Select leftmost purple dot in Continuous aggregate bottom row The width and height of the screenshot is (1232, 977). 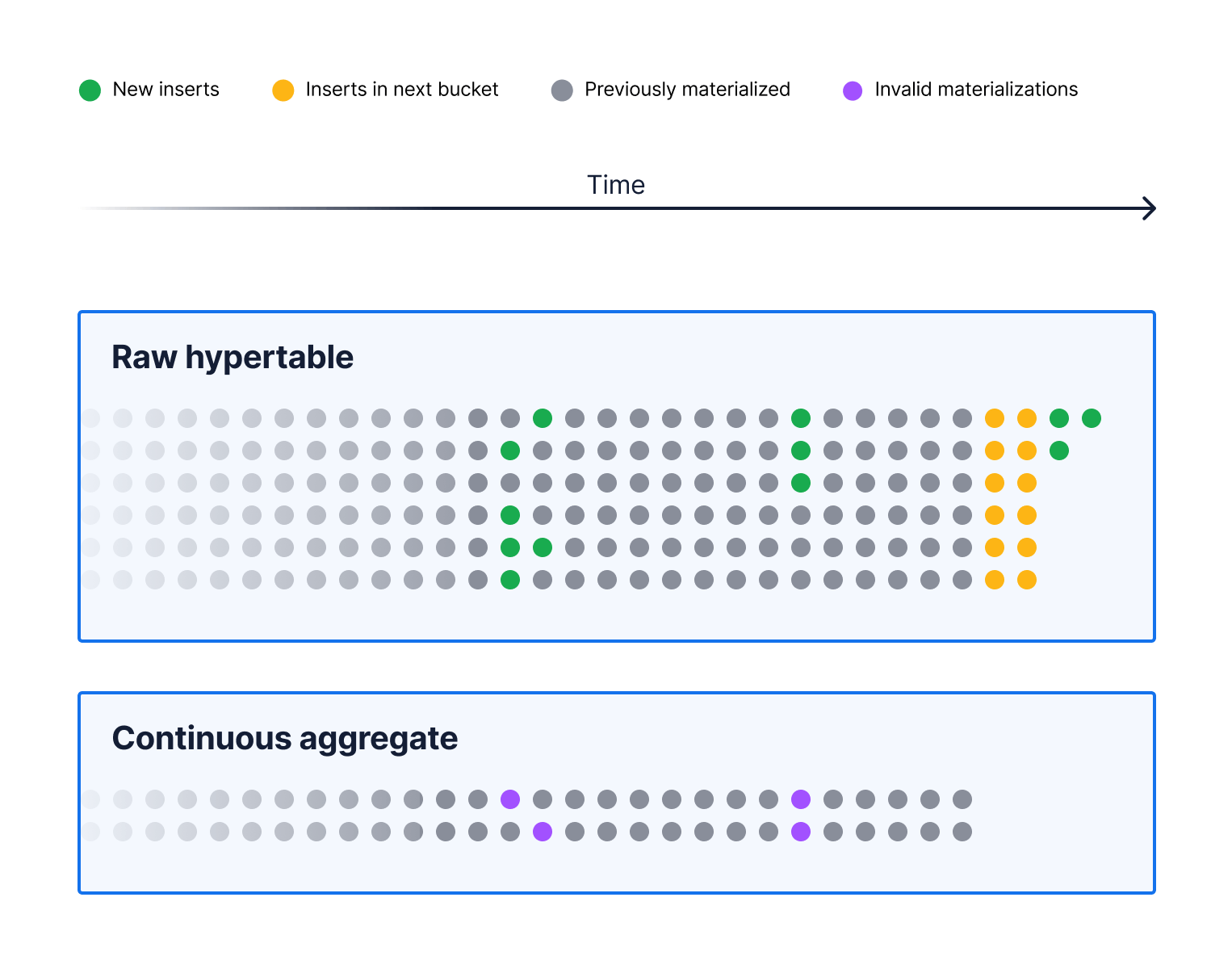[x=543, y=832]
